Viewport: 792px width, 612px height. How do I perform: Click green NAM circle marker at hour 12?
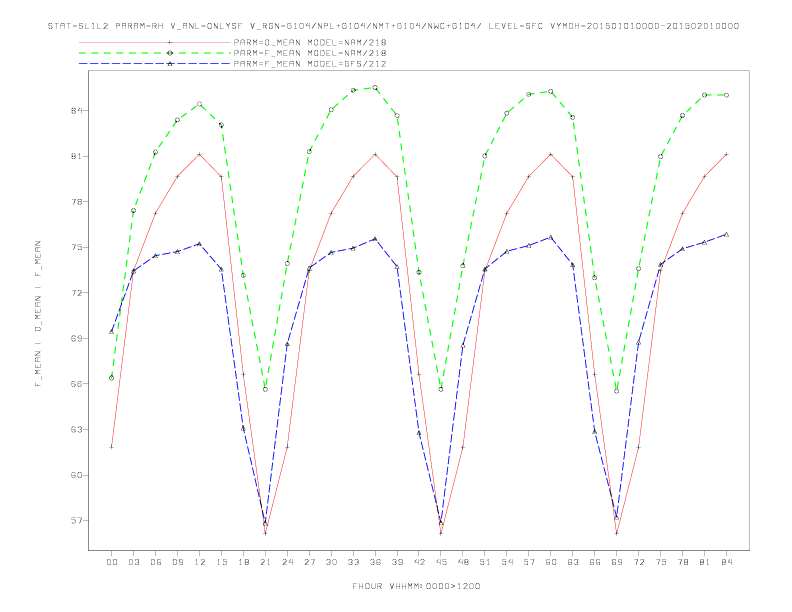pos(200,104)
